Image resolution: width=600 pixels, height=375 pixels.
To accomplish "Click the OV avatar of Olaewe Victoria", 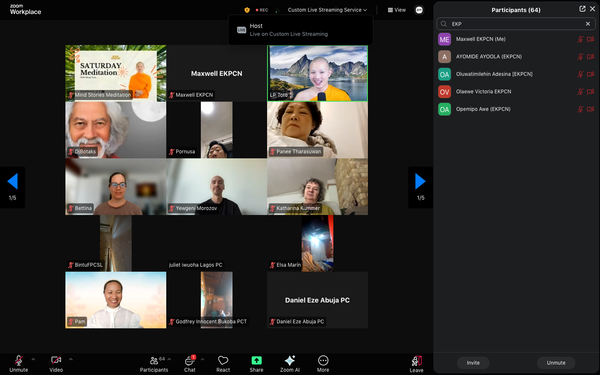I will point(444,92).
